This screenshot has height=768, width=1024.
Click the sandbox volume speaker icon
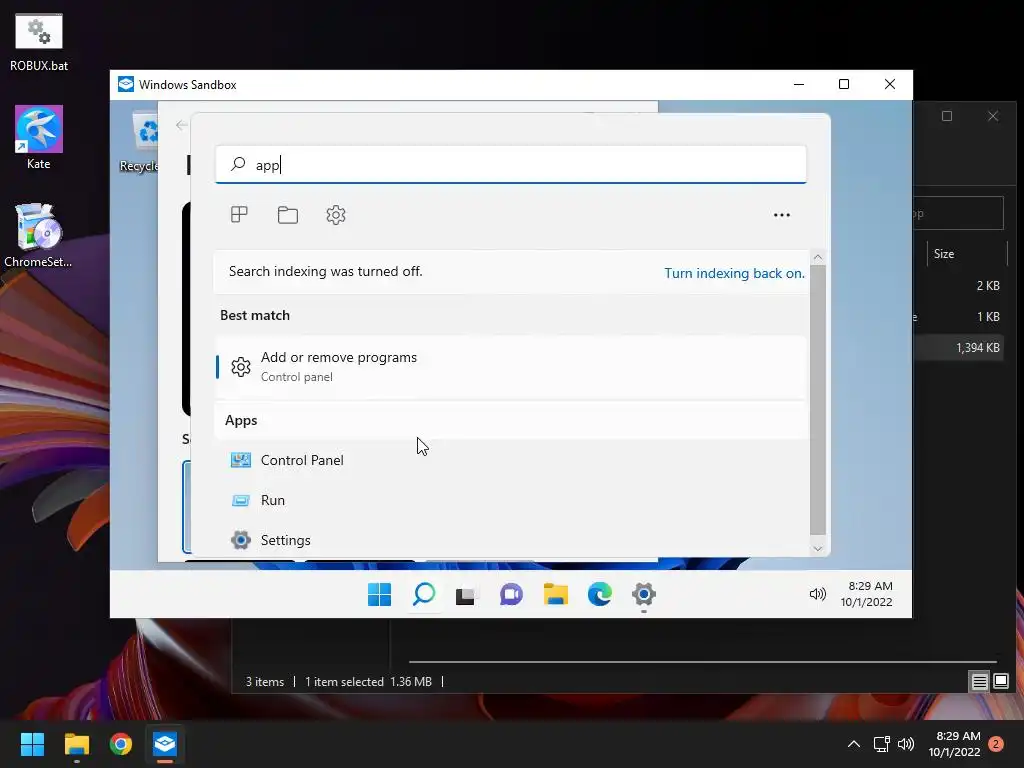(x=818, y=594)
